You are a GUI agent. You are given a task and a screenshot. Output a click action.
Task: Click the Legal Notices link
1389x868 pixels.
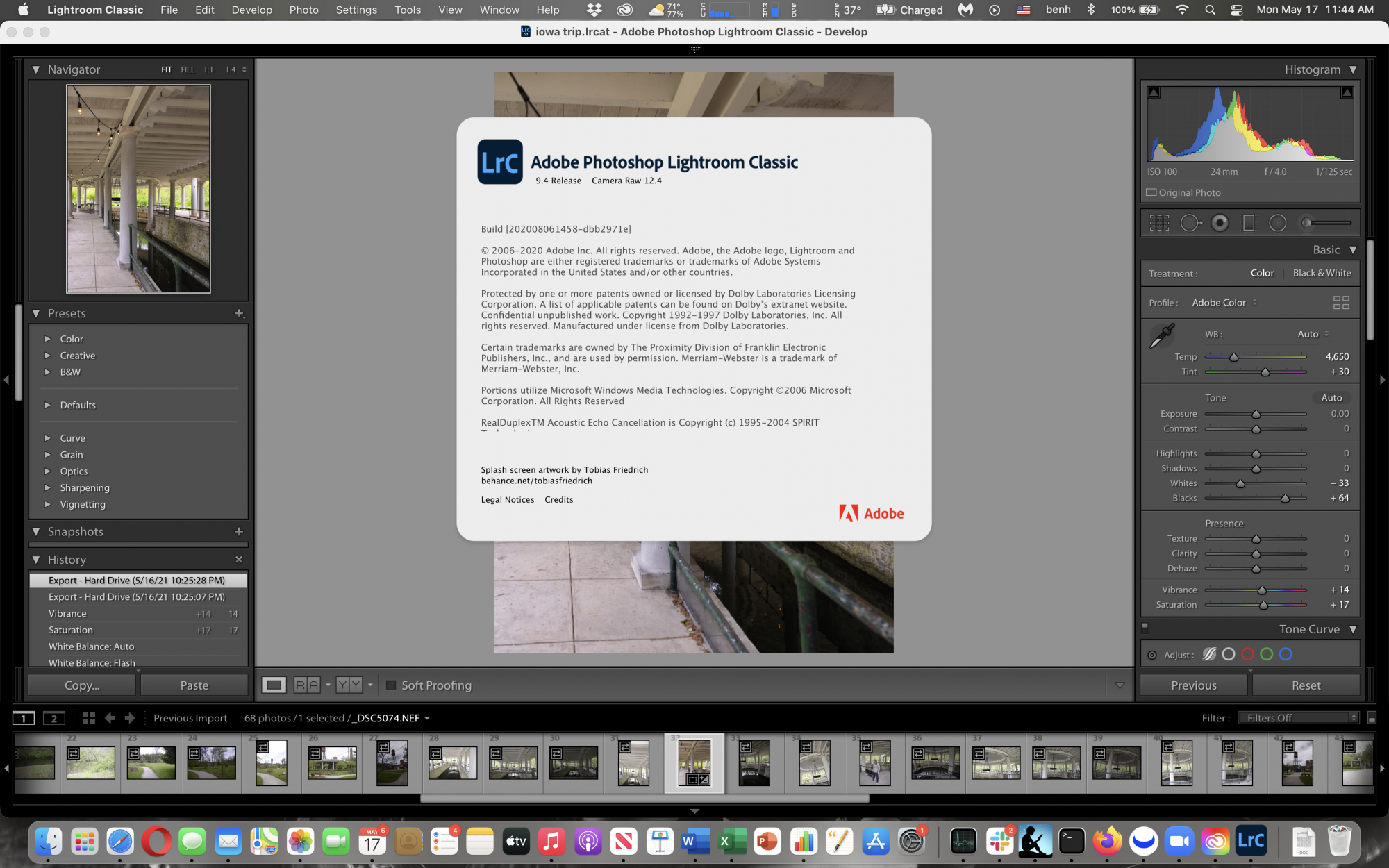(x=507, y=499)
